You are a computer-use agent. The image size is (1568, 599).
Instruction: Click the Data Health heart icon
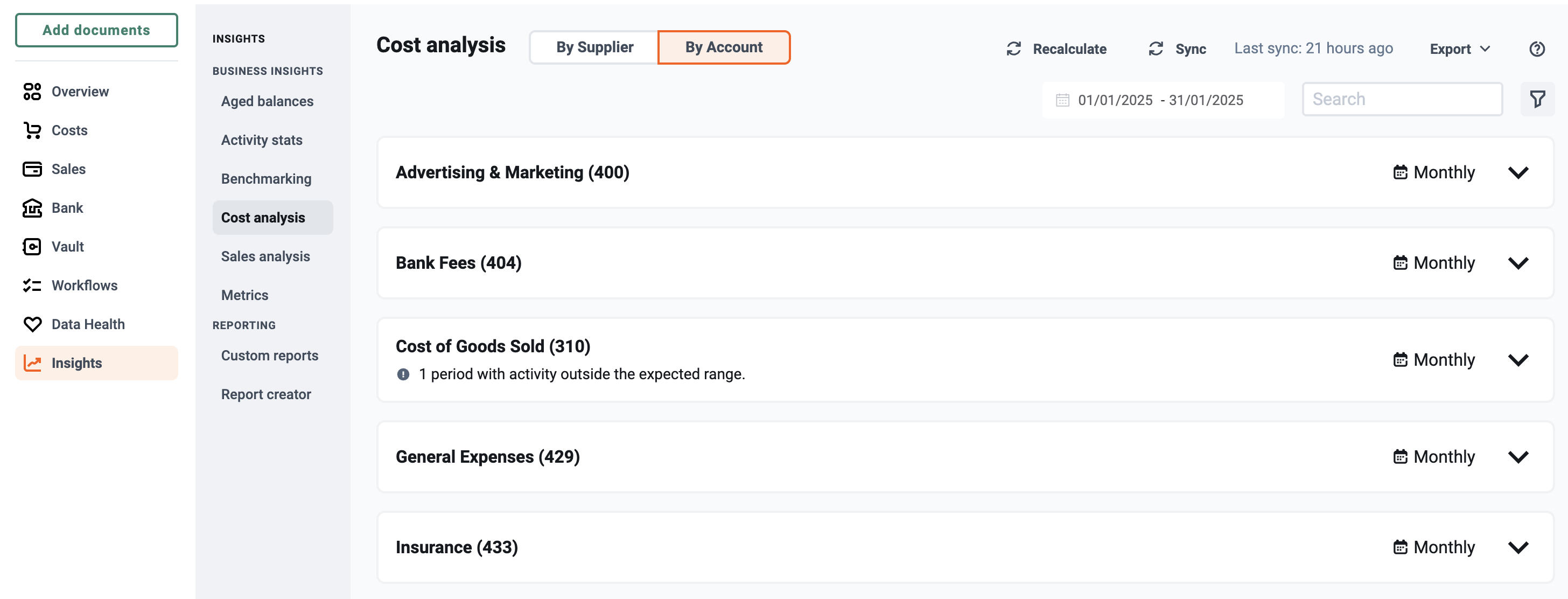[32, 324]
